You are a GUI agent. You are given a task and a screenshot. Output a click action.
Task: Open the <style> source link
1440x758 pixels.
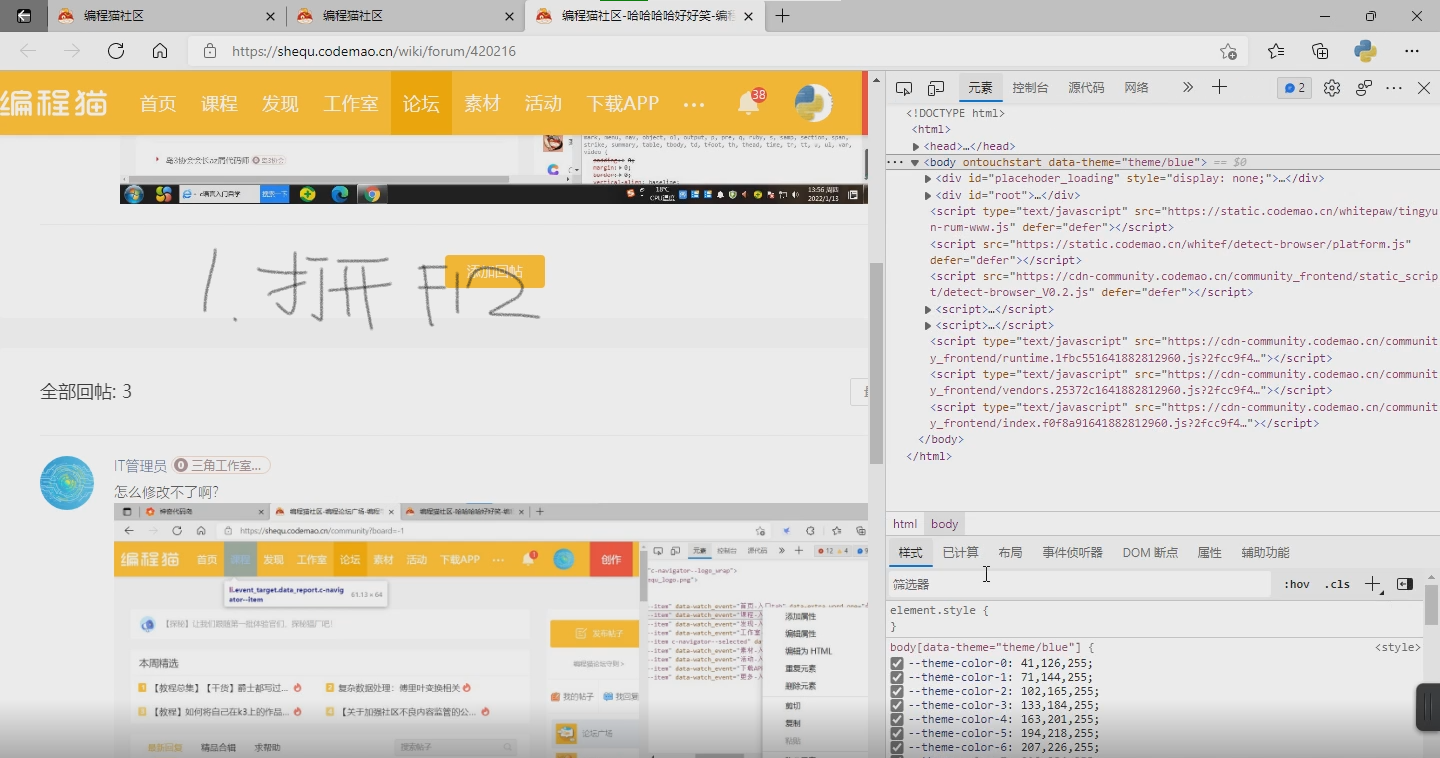1398,648
